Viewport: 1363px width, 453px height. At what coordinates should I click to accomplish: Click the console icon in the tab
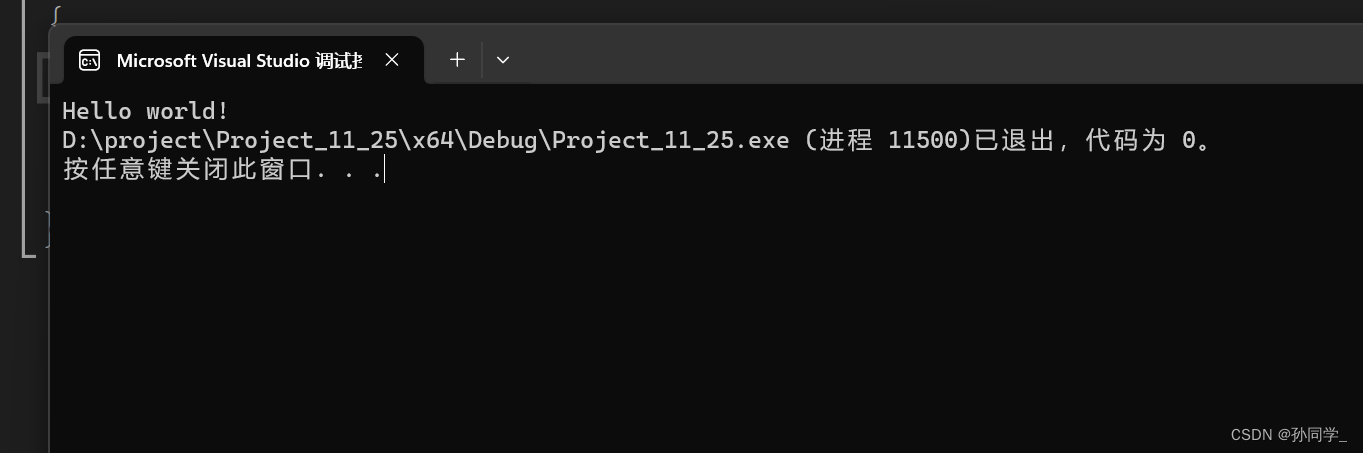(x=89, y=60)
